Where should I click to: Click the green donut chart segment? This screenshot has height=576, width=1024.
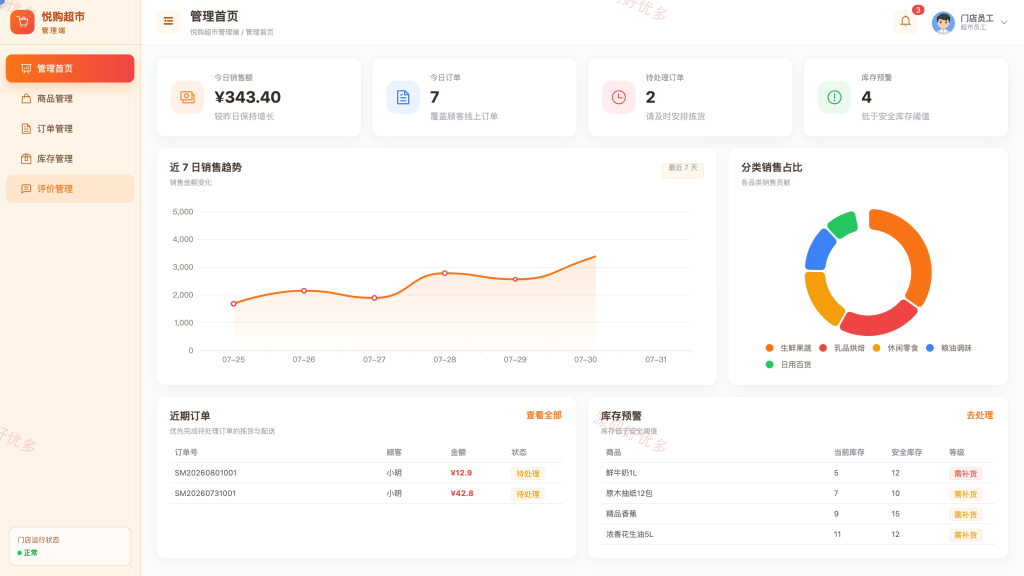pyautogui.click(x=844, y=224)
